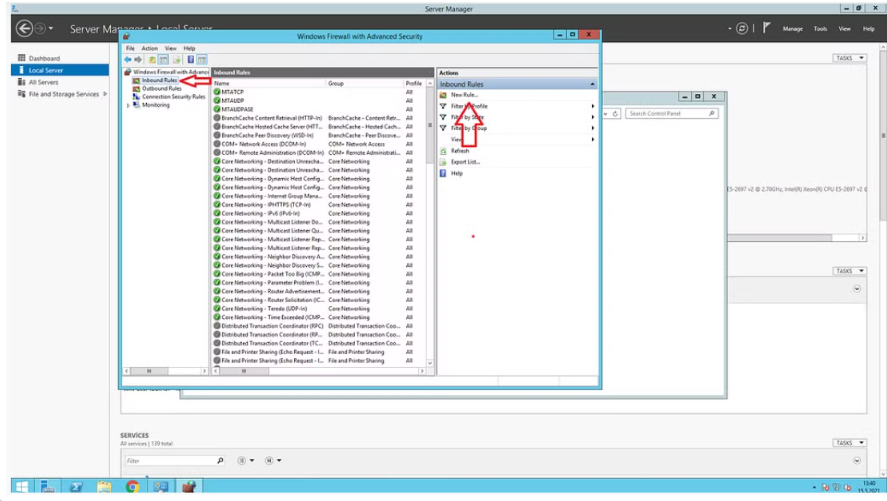Click Export List... in Actions pane
The width and height of the screenshot is (887, 501).
click(x=466, y=162)
